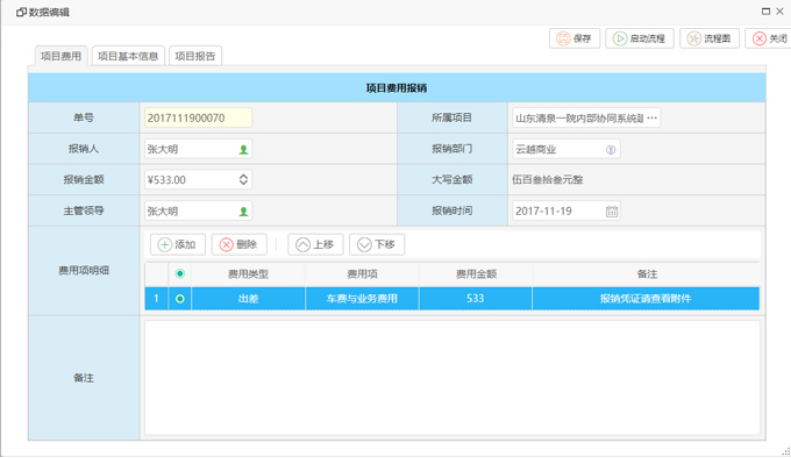
Task: Toggle the header select-all radio
Action: 180,274
